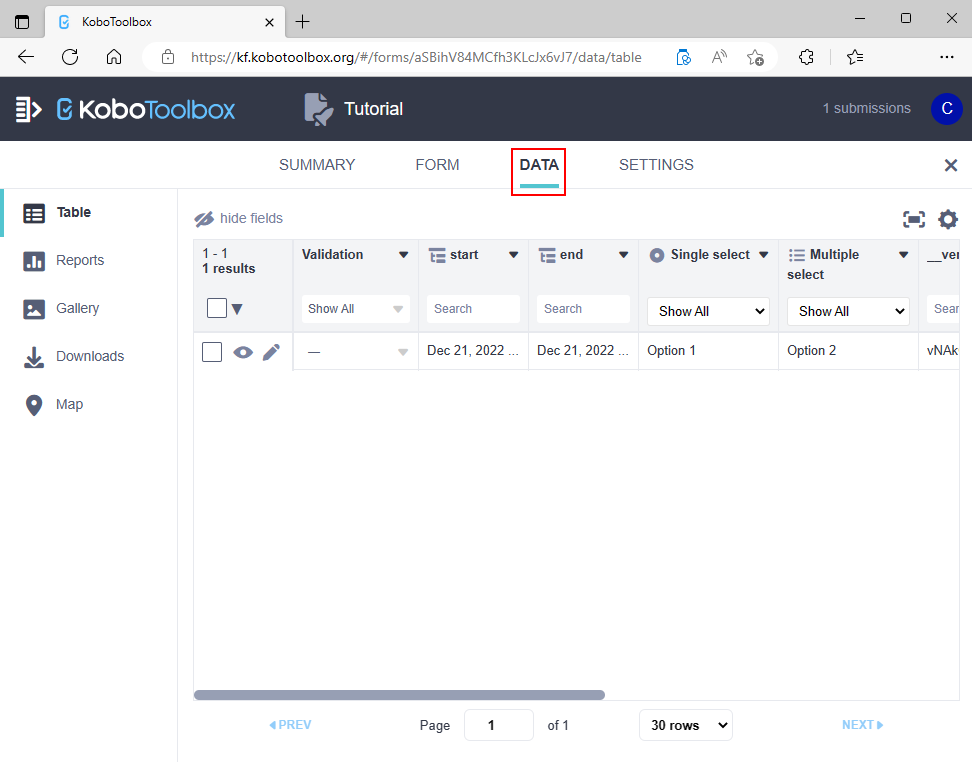Screen dimensions: 972x762
Task: Open table display settings gear
Action: (x=947, y=220)
